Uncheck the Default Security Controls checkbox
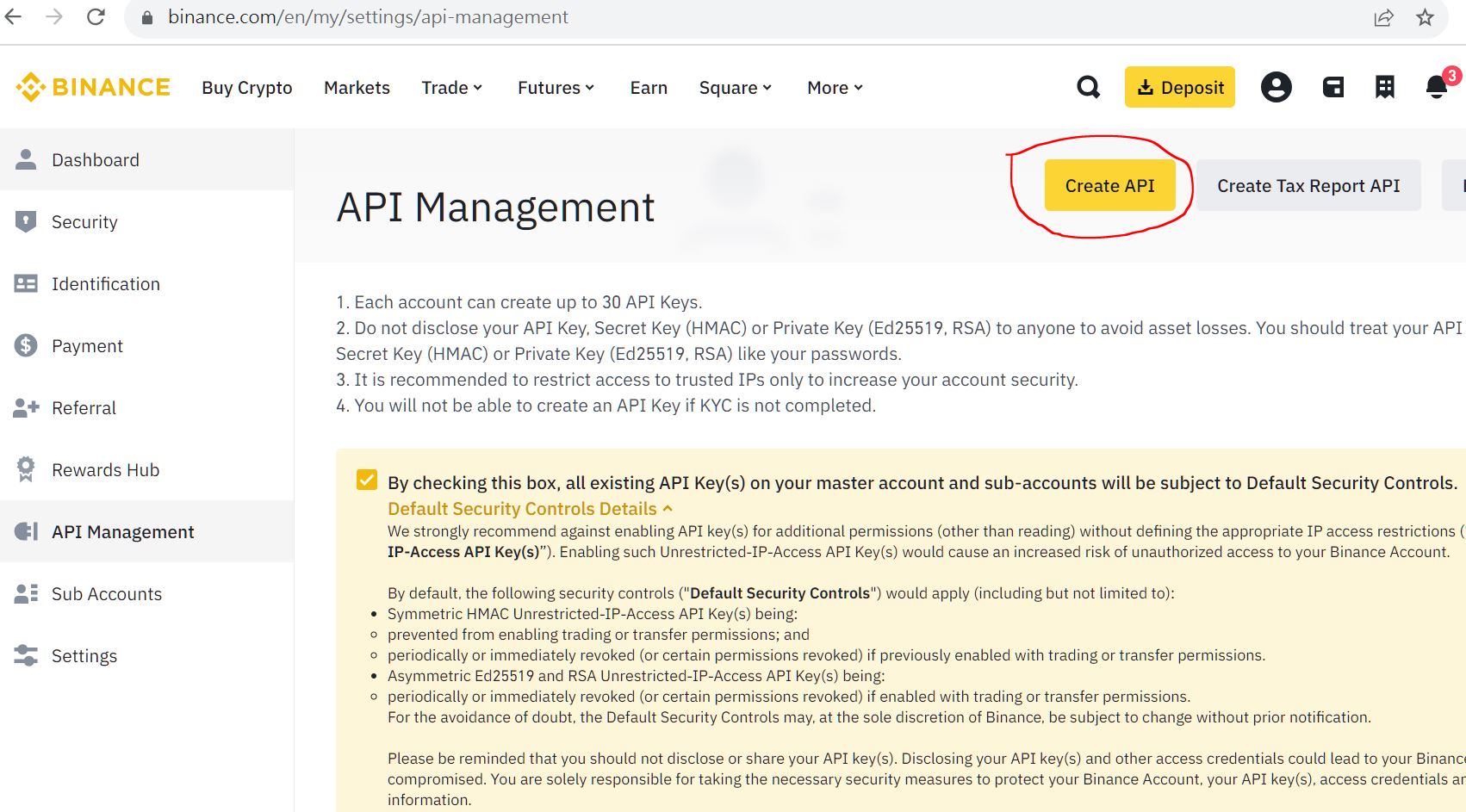The height and width of the screenshot is (812, 1466). [x=367, y=480]
